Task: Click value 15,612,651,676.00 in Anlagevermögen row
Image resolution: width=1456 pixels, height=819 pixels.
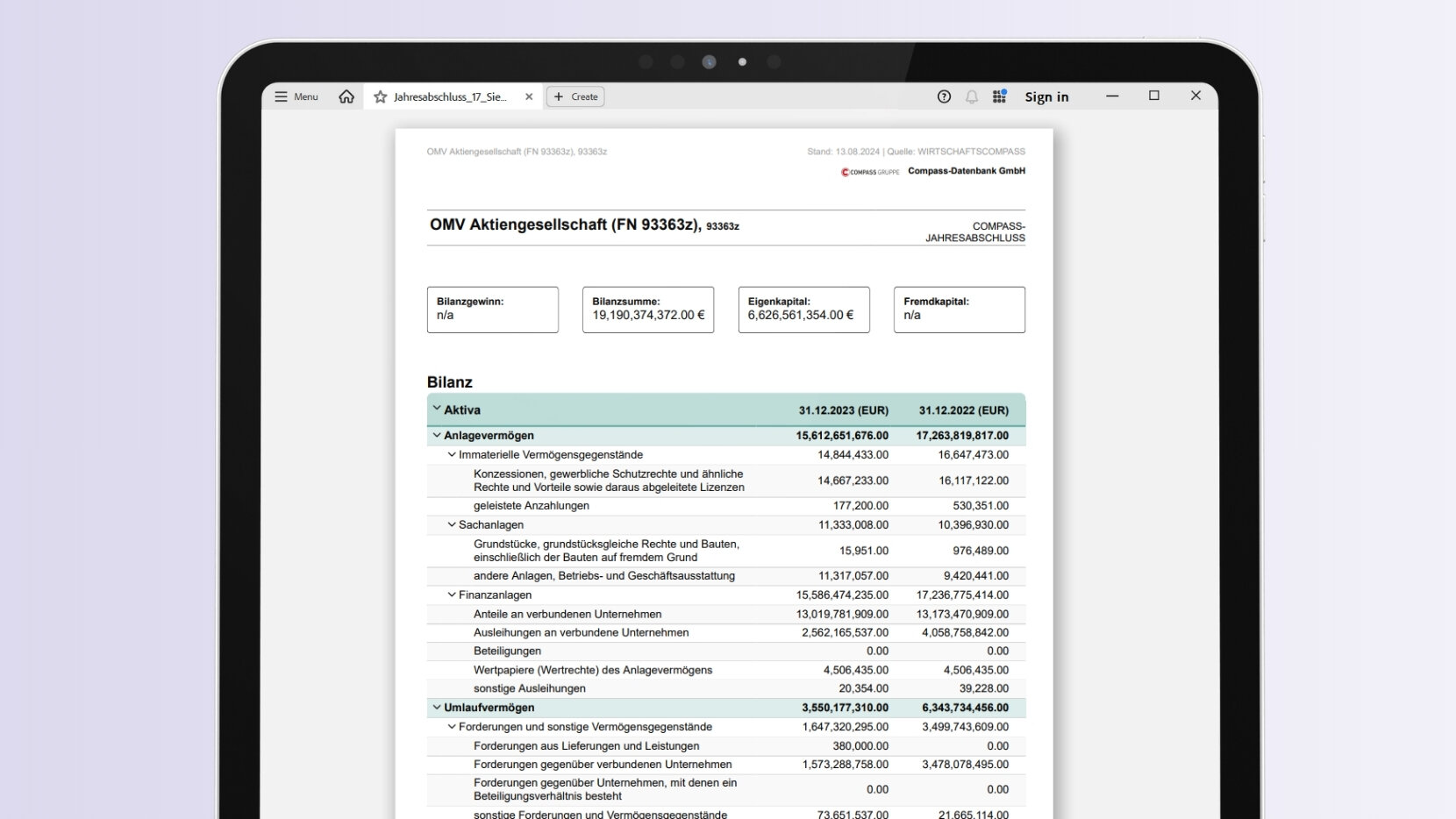Action: point(842,436)
